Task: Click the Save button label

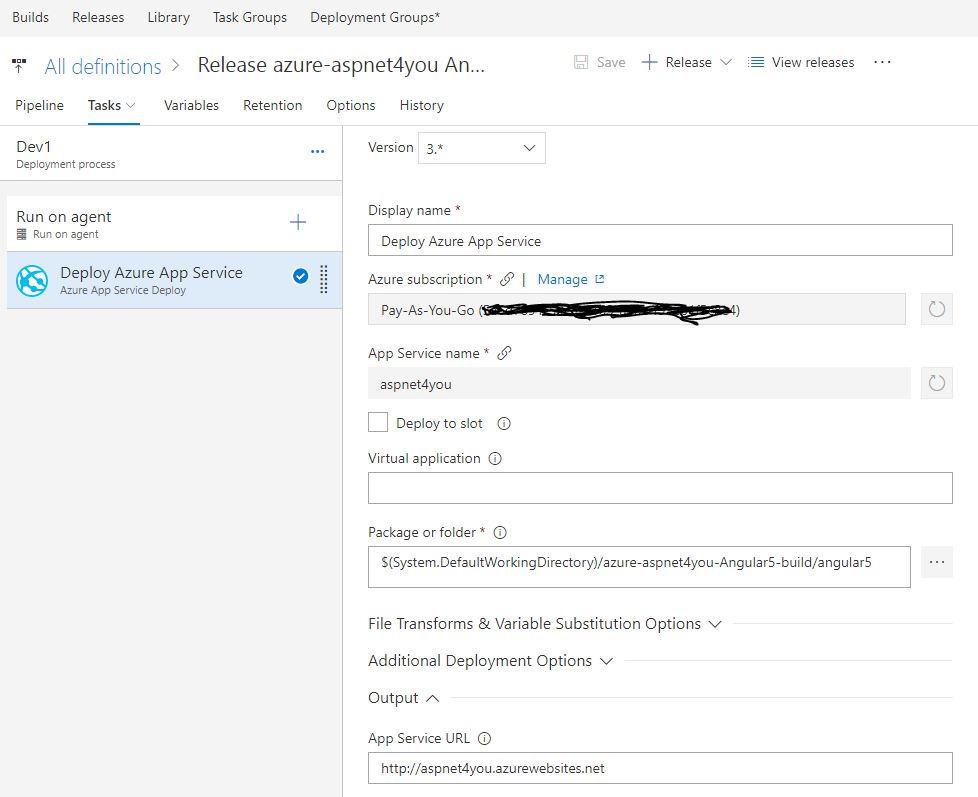Action: tap(611, 62)
